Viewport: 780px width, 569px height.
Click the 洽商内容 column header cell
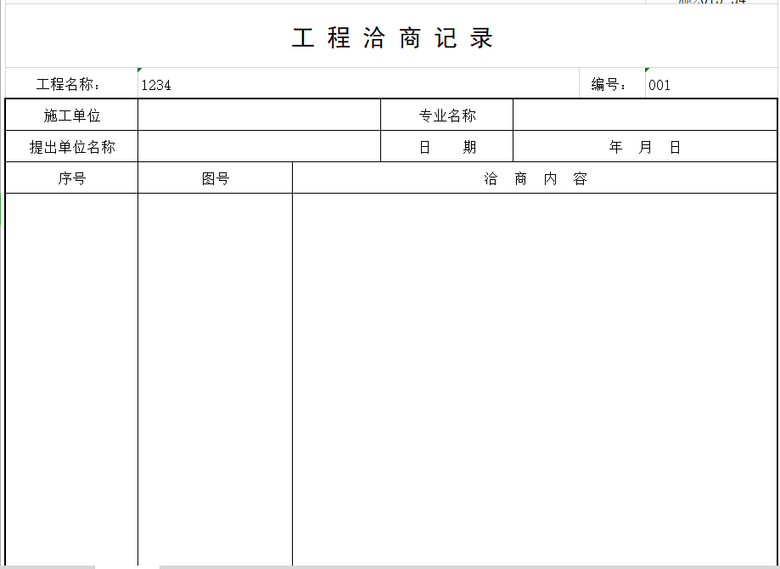tap(534, 179)
